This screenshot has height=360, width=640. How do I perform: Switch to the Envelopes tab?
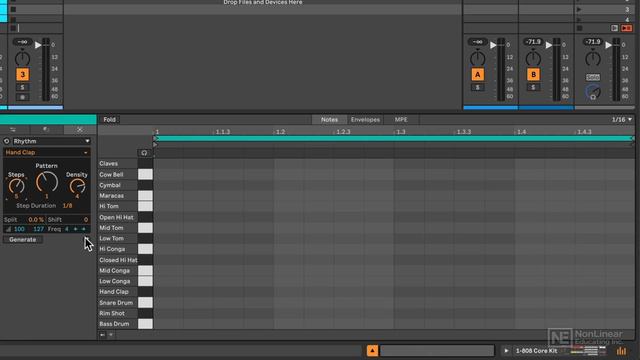point(365,120)
